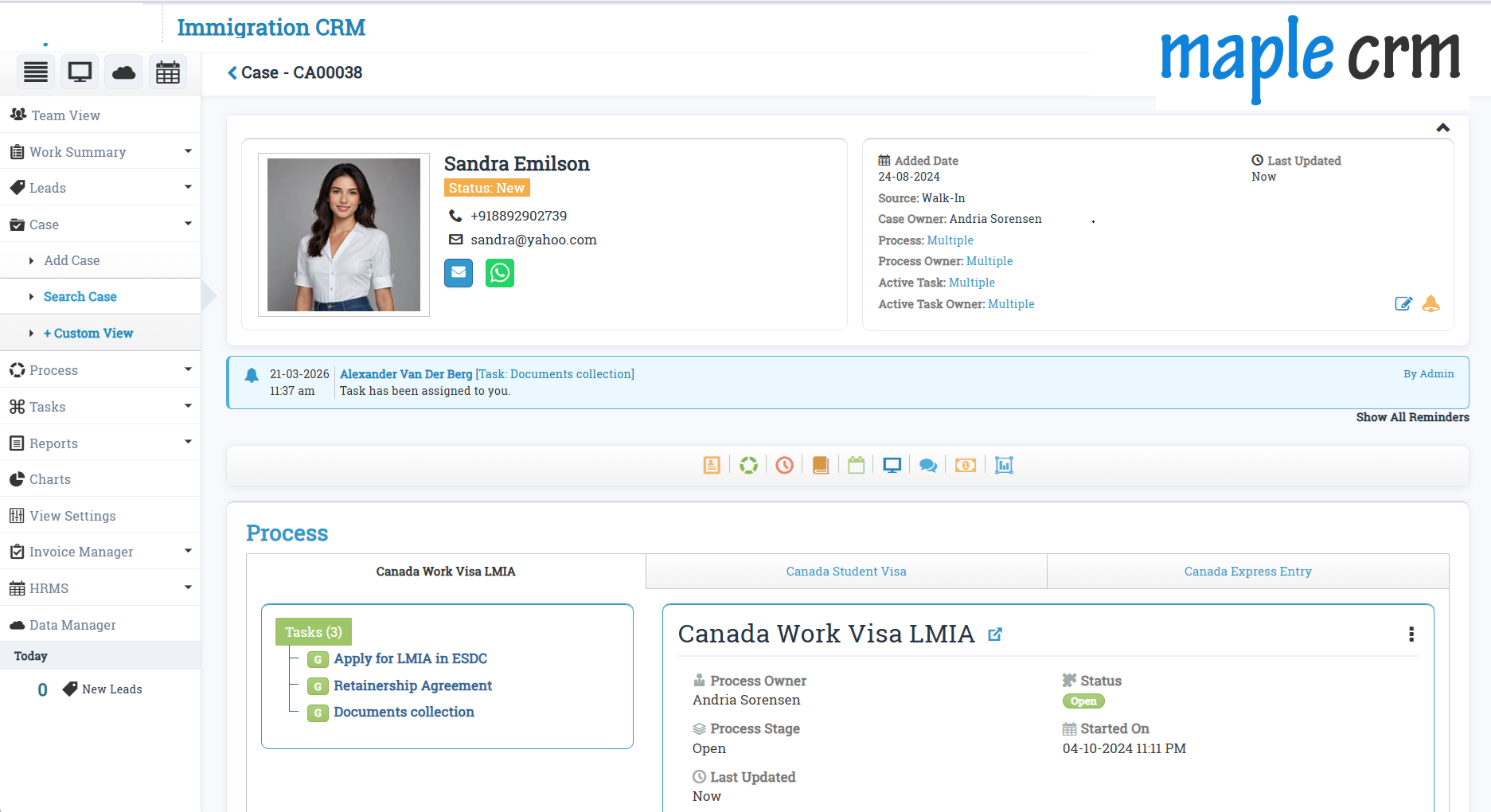Expand the Leads sidebar menu

click(100, 188)
